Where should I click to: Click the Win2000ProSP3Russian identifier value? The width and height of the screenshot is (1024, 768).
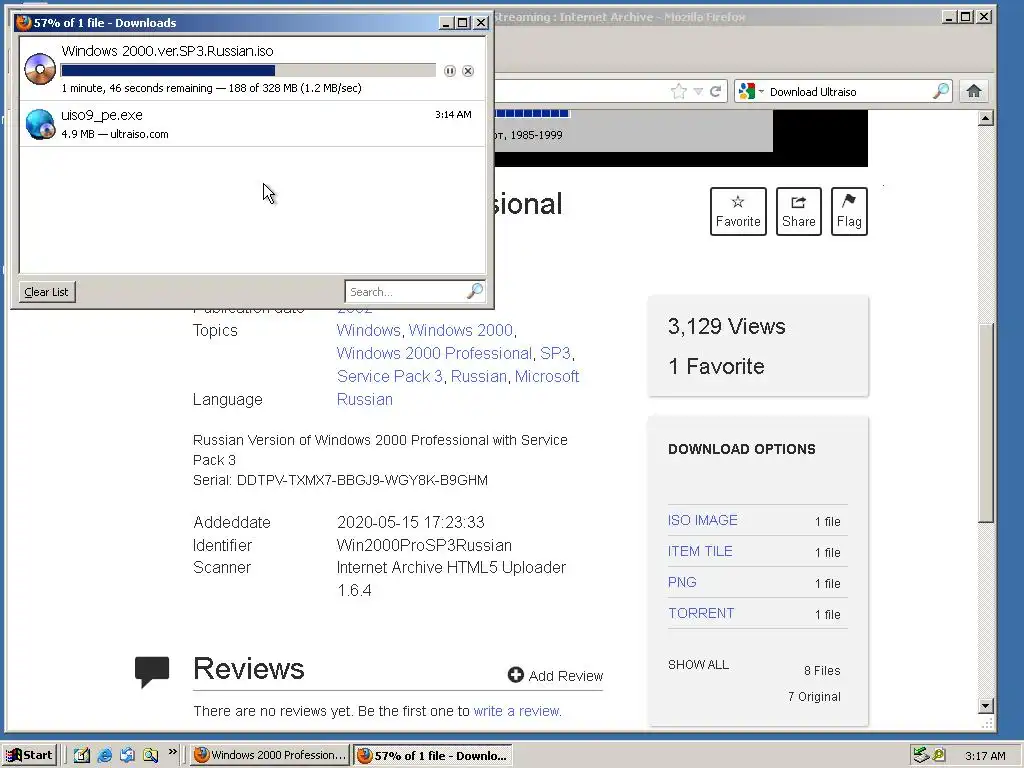[424, 545]
